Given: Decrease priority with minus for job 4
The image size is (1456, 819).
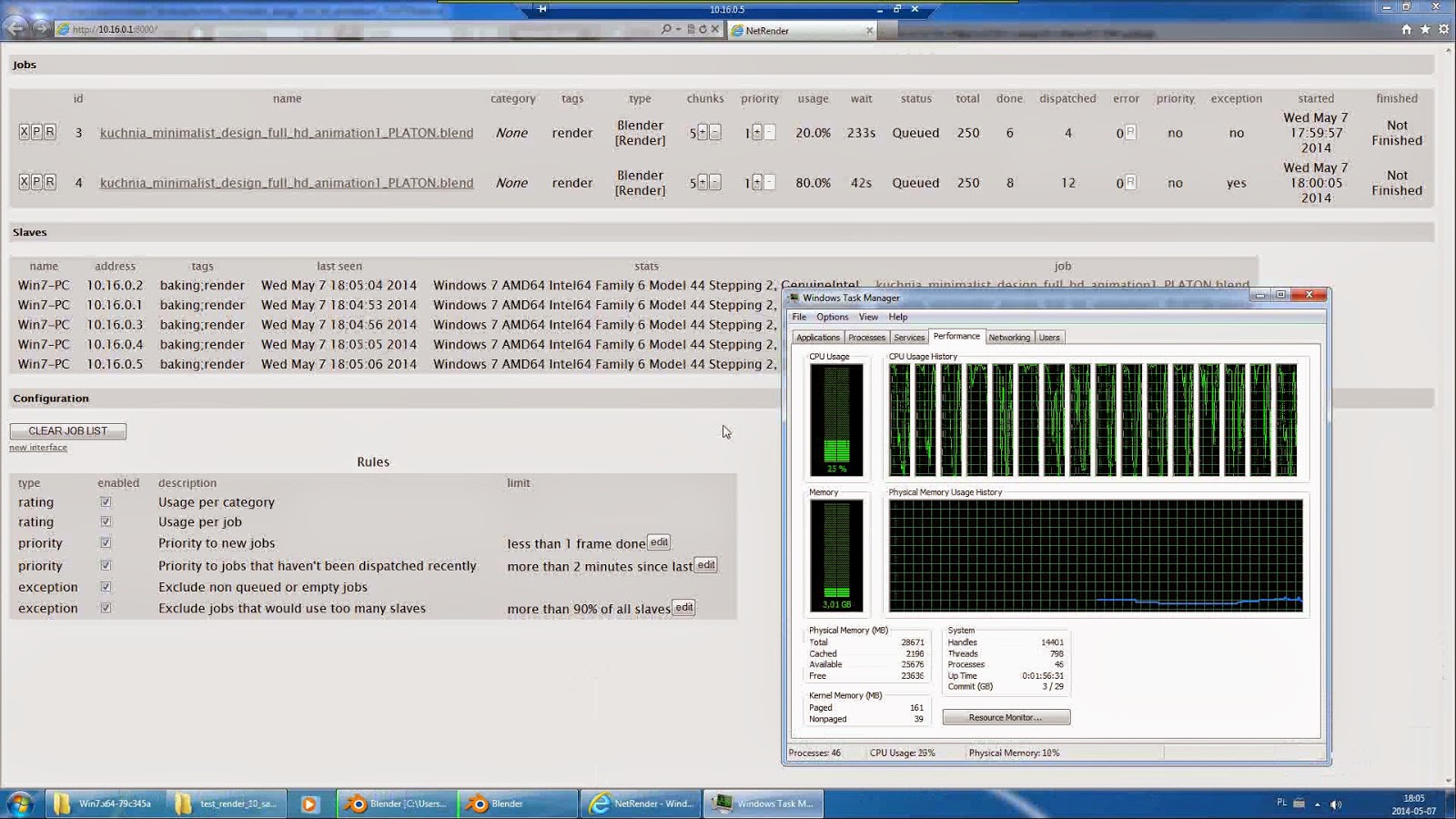Looking at the screenshot, I should (x=770, y=182).
